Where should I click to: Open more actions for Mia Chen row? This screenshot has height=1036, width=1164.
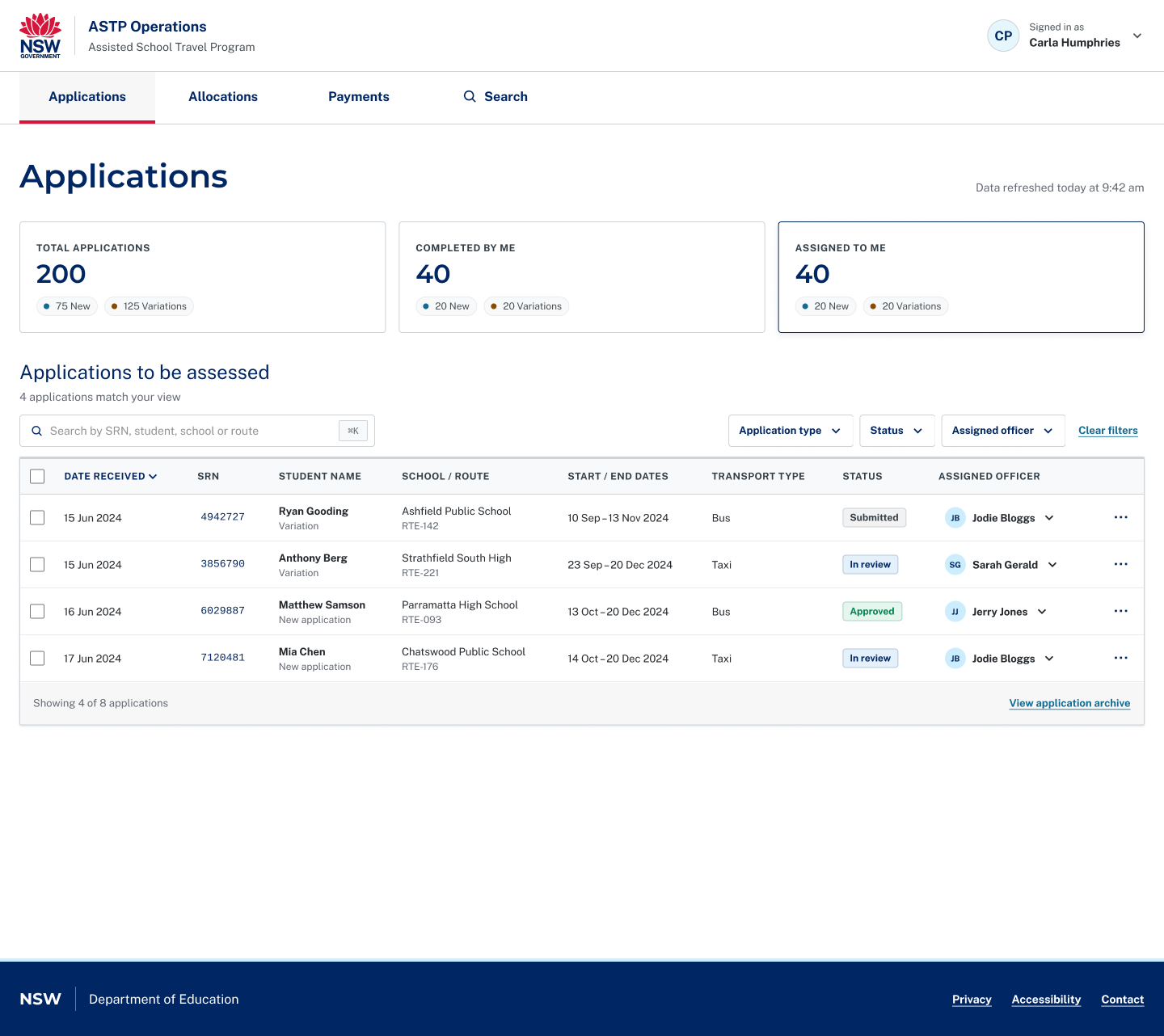coord(1120,658)
